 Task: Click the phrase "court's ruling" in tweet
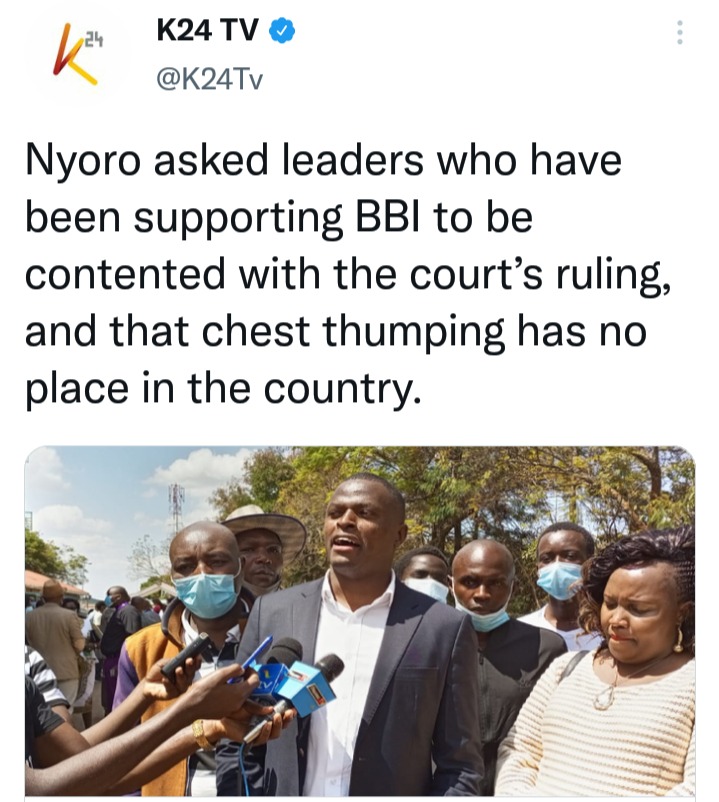540,275
